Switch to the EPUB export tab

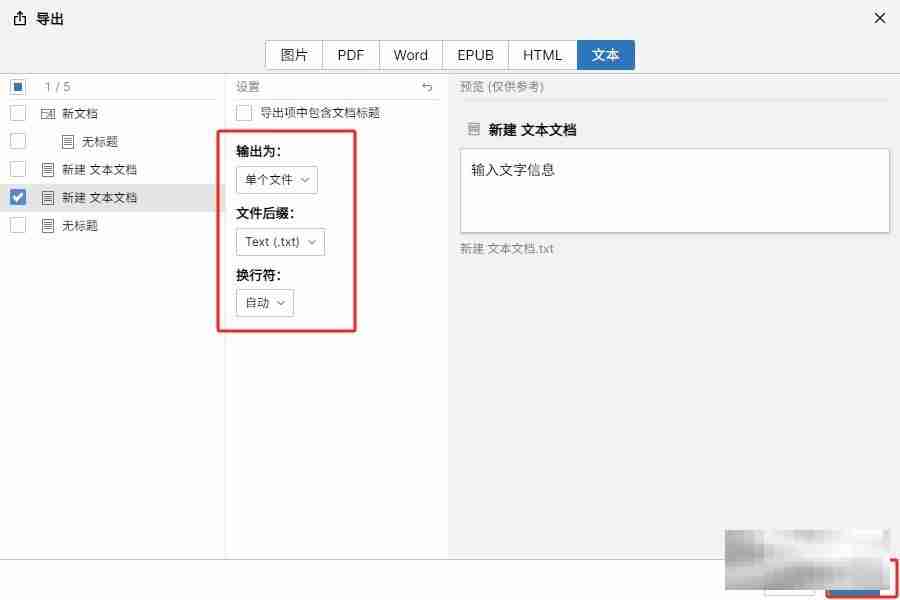click(475, 55)
